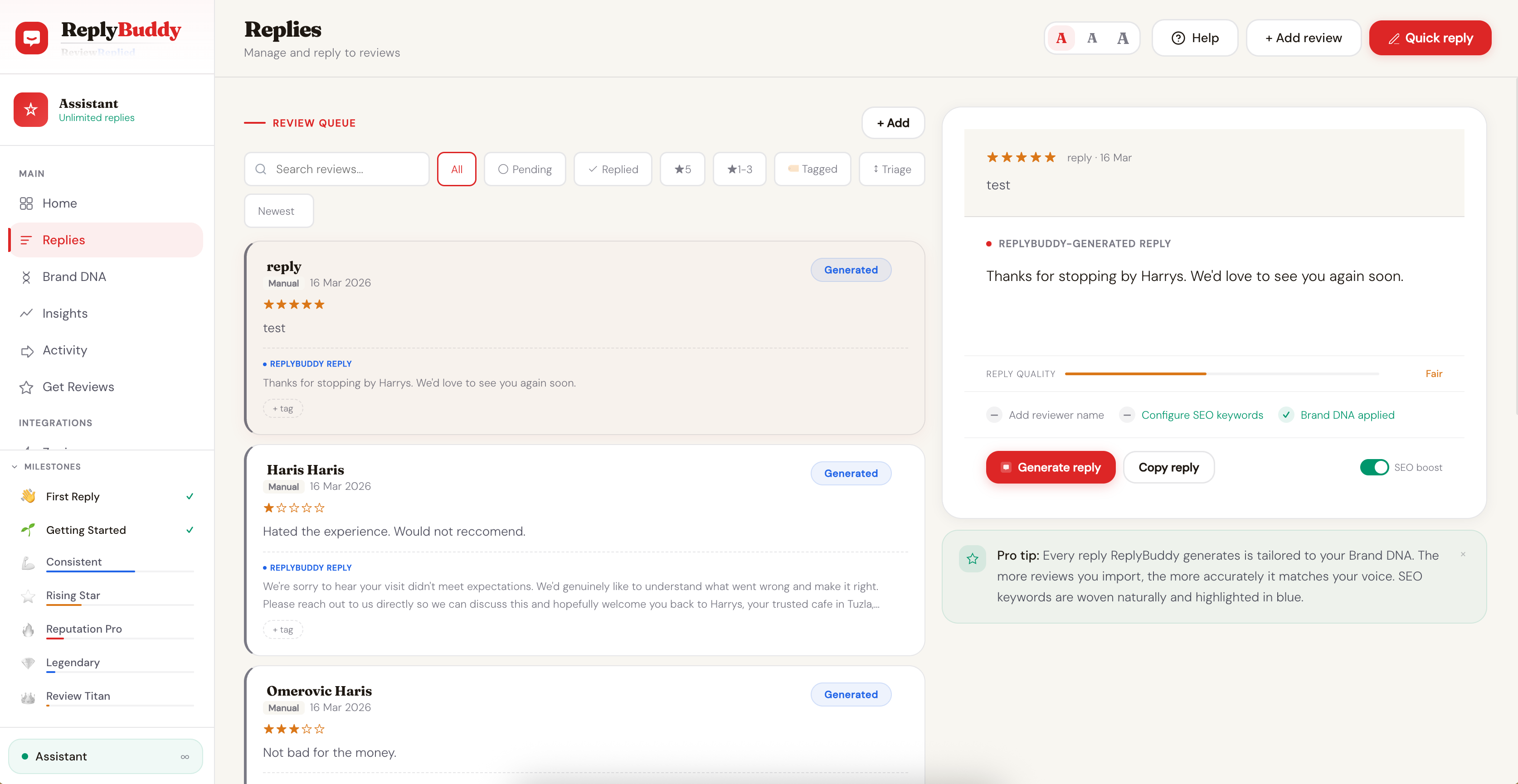Open Brand DNA helix icon
This screenshot has height=784, width=1518.
pos(26,277)
